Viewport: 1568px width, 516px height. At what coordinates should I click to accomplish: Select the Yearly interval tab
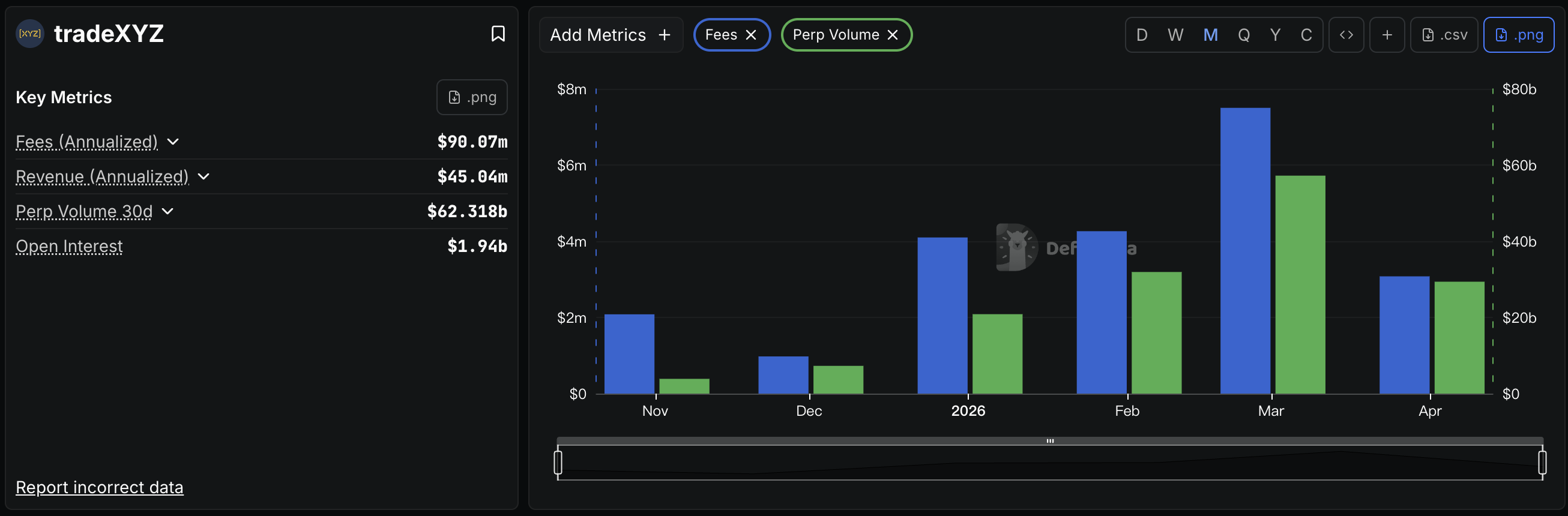coord(1275,35)
